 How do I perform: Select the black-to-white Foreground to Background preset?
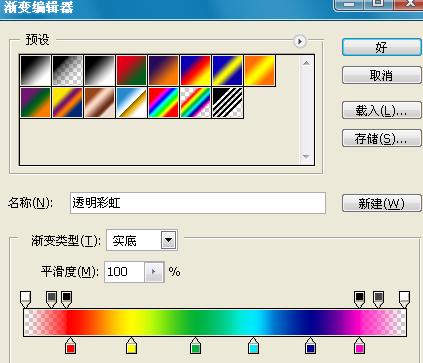(x=36, y=70)
